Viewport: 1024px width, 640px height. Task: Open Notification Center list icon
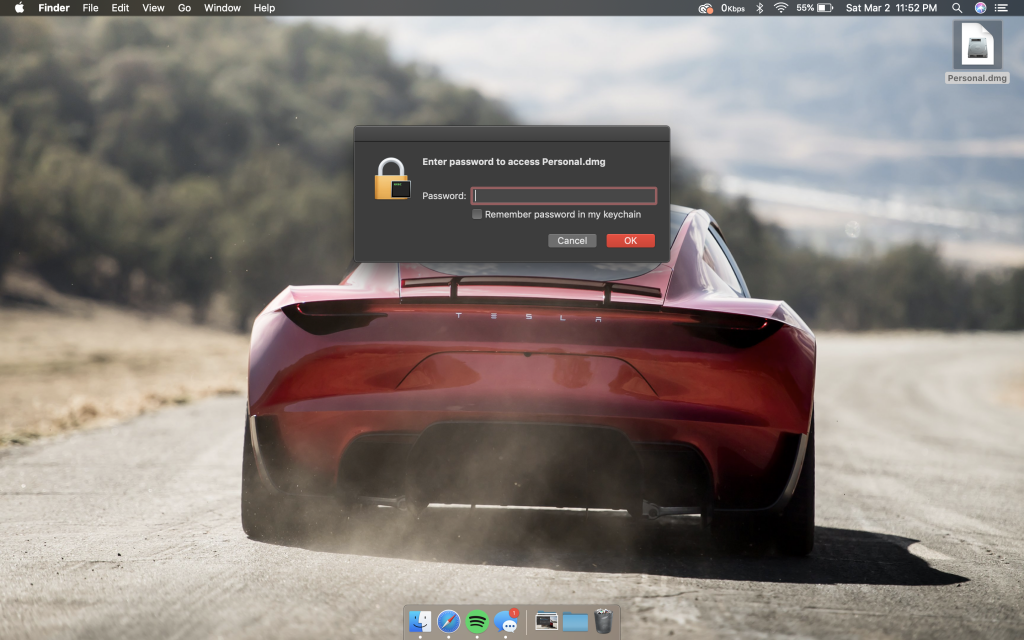(1001, 8)
